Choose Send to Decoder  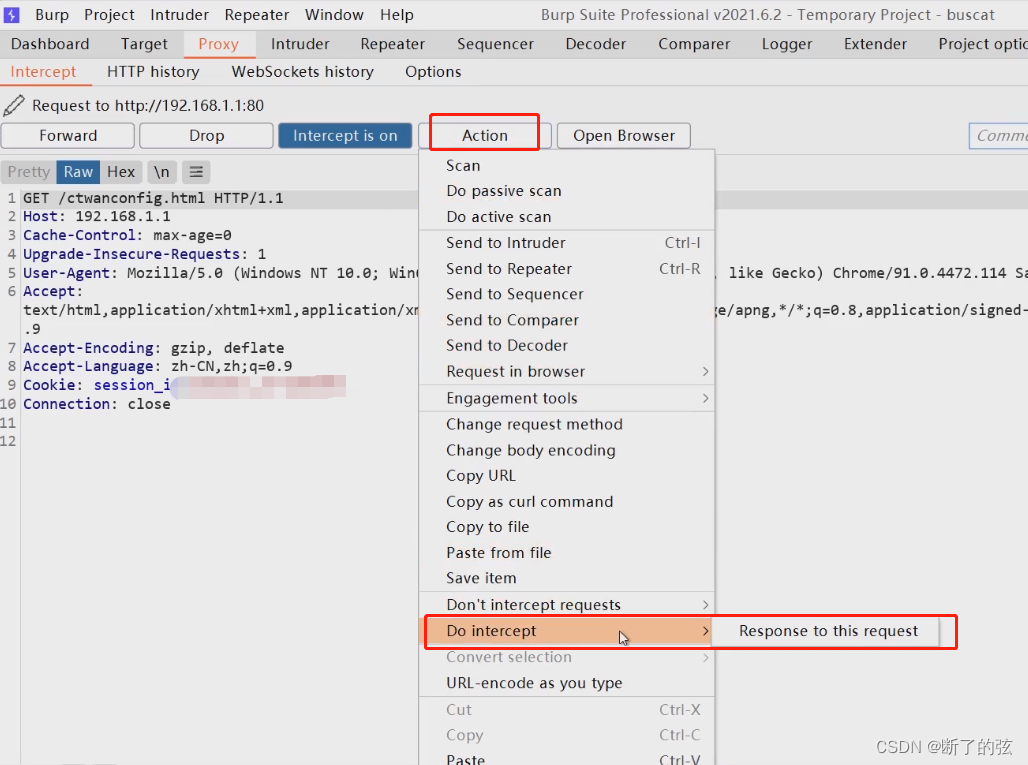[x=566, y=345]
